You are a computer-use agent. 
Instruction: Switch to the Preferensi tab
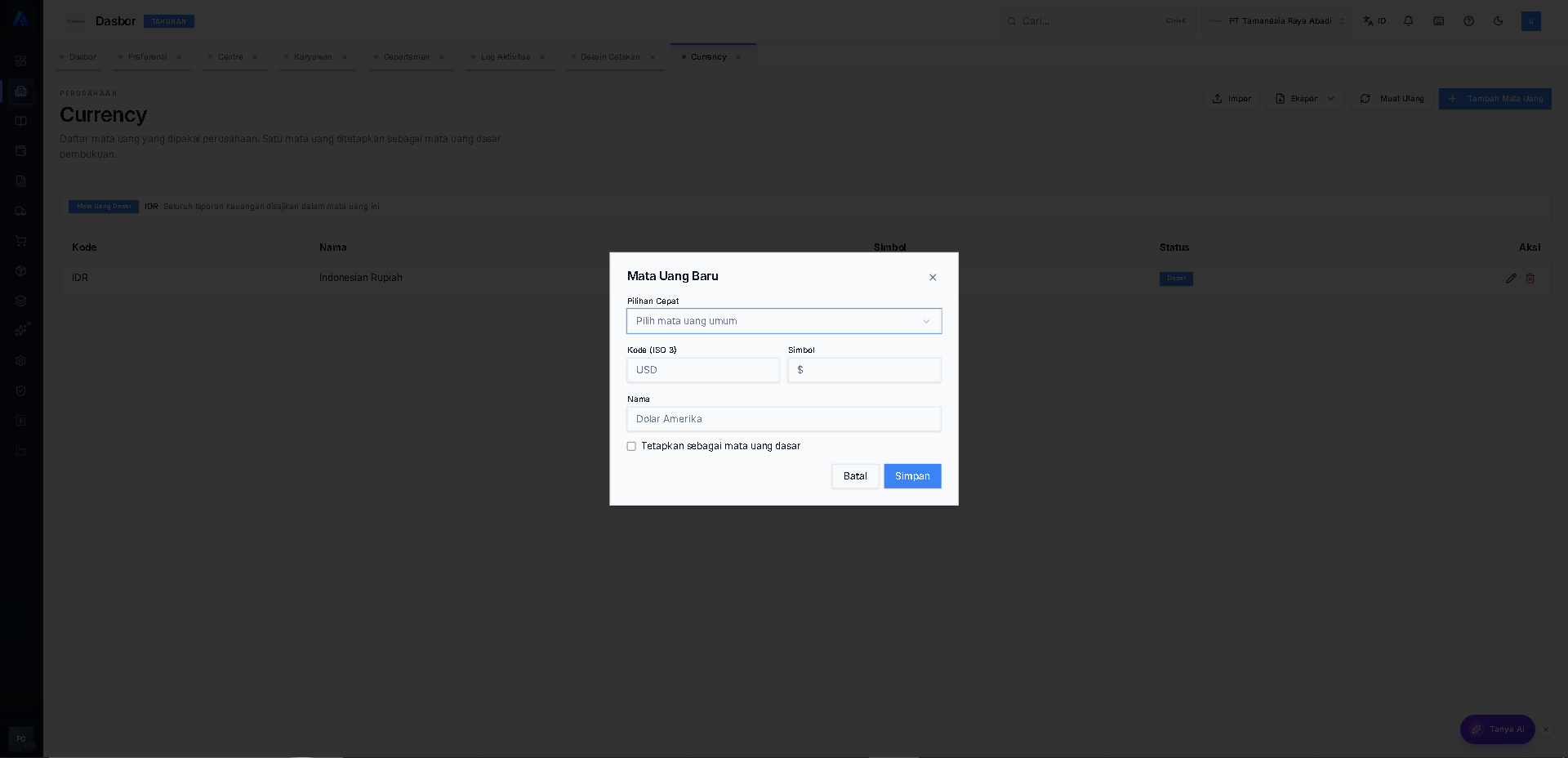pyautogui.click(x=147, y=57)
